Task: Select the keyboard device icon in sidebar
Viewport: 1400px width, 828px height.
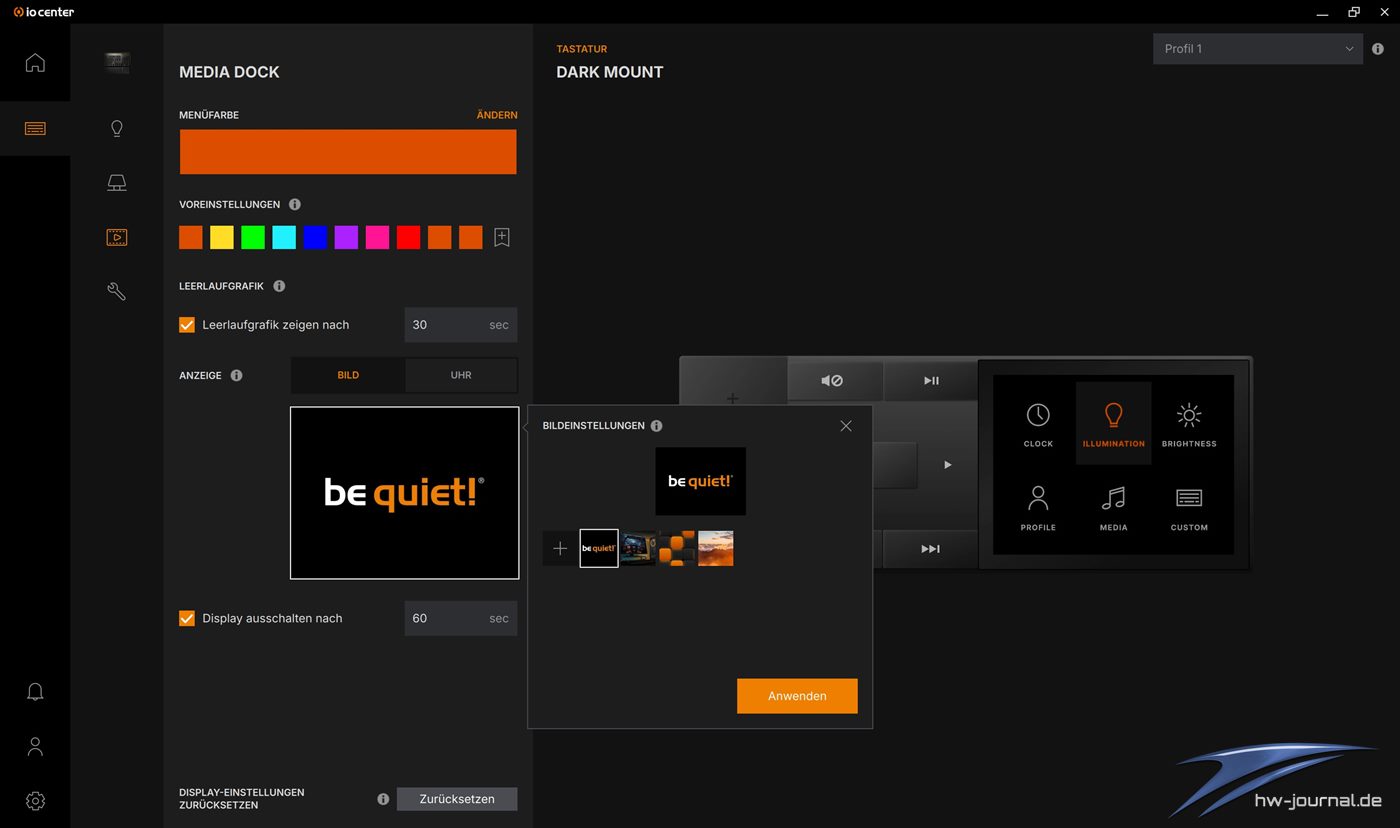Action: pyautogui.click(x=35, y=128)
